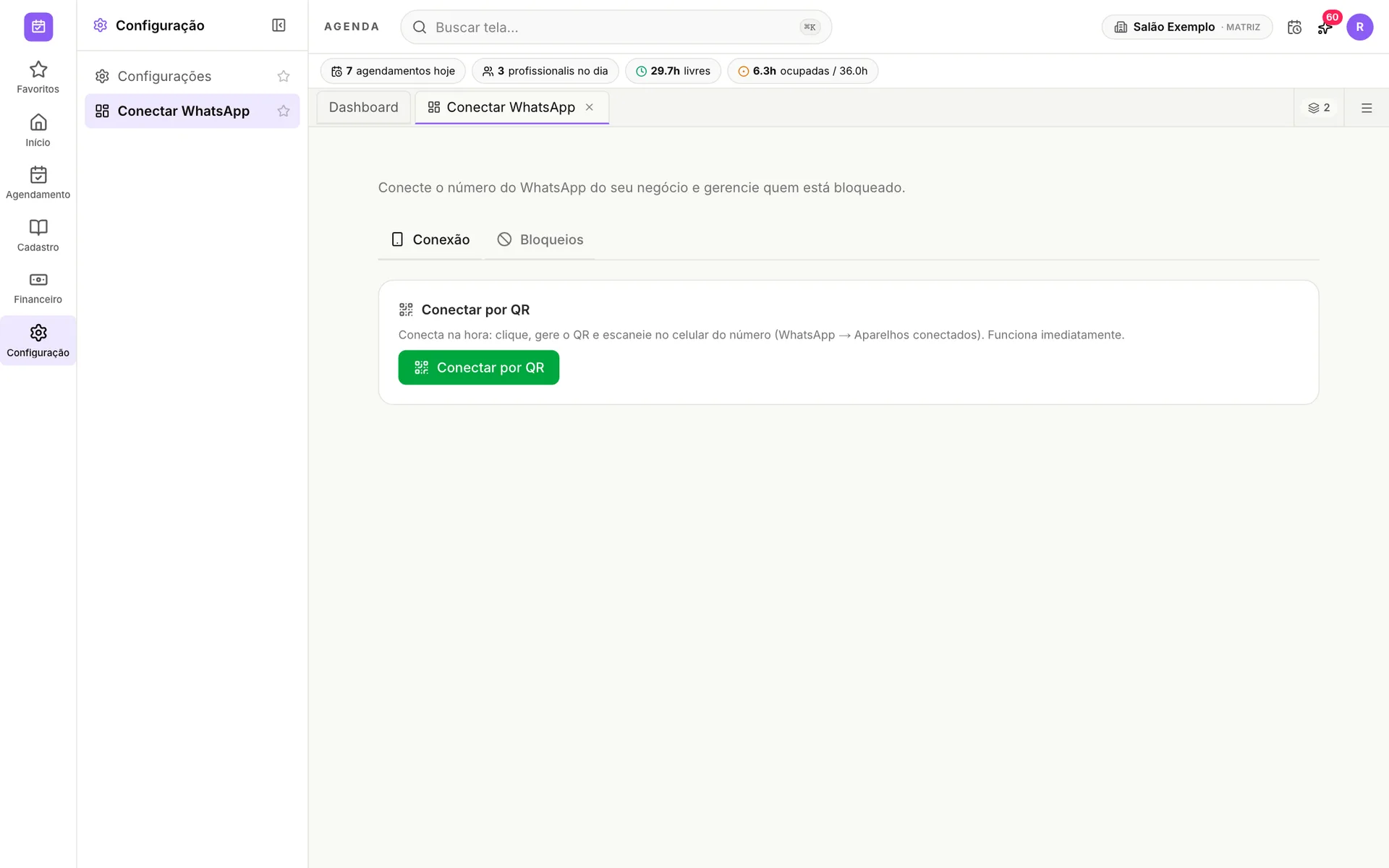Click the 6.3h ocupadas chip
Viewport: 1389px width, 868px height.
coord(802,71)
